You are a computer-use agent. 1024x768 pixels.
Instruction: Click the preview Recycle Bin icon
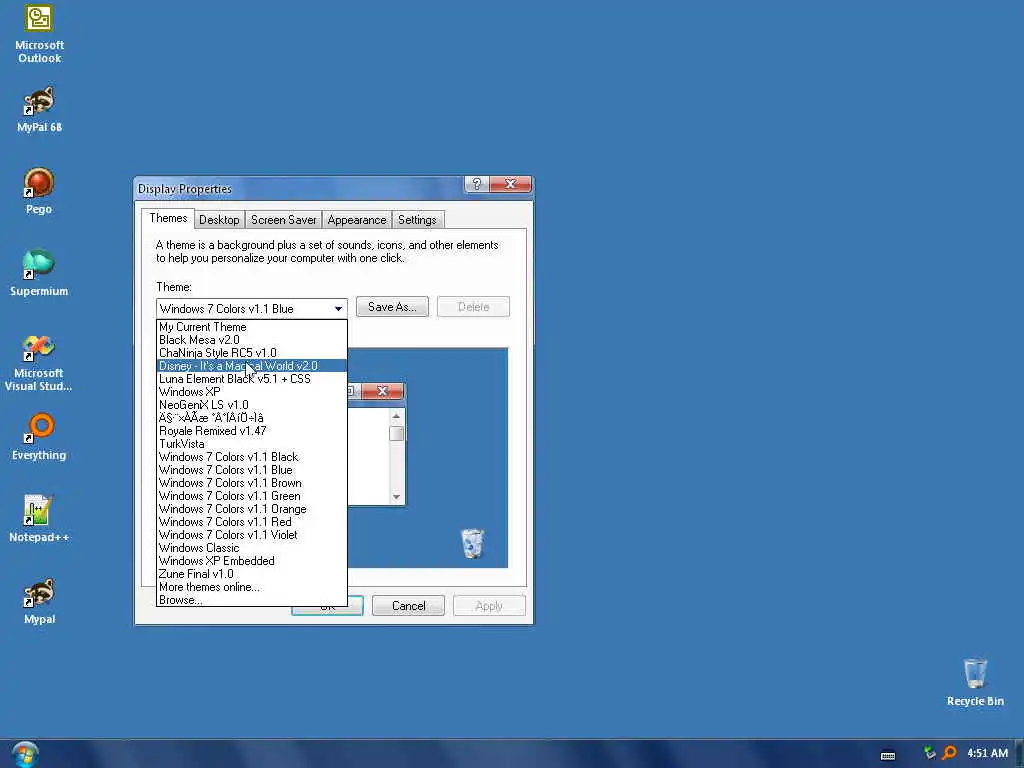click(x=472, y=543)
